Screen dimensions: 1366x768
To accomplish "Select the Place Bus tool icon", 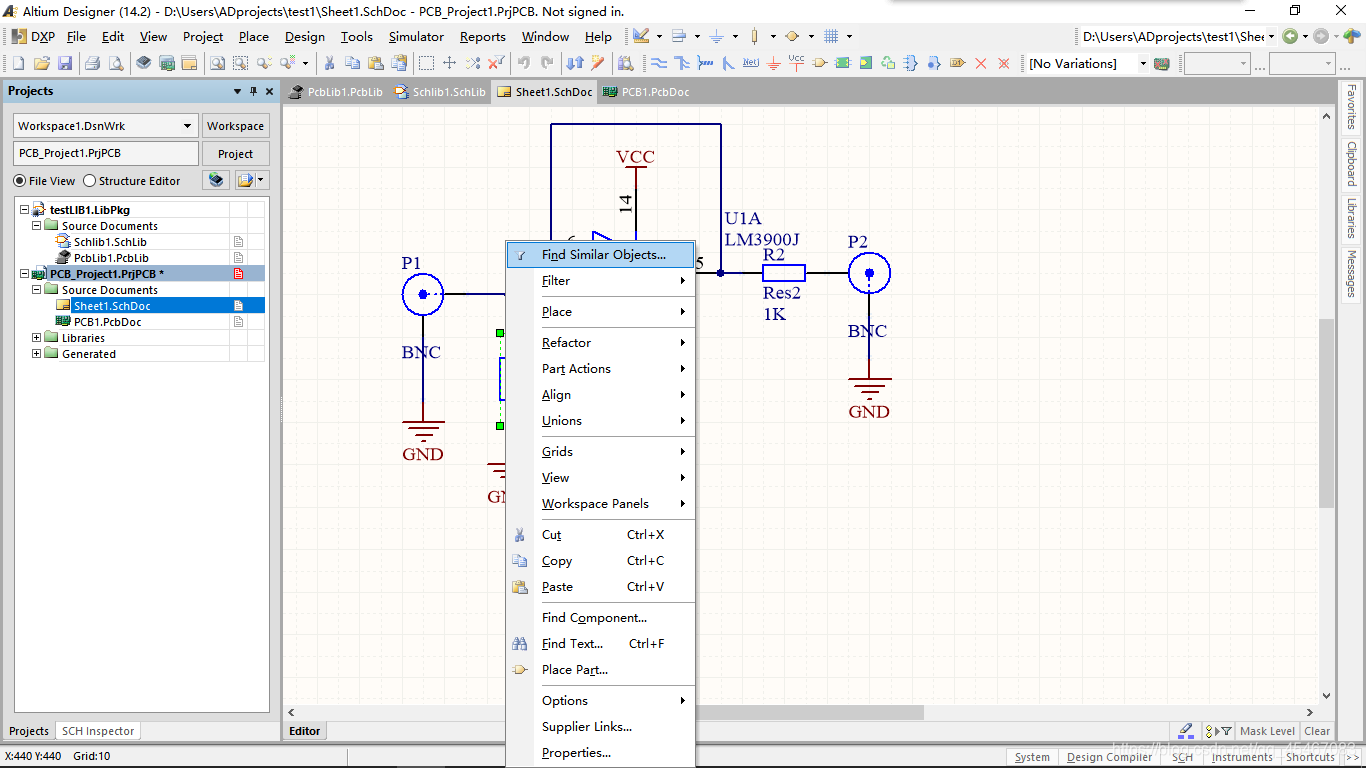I will 682,63.
